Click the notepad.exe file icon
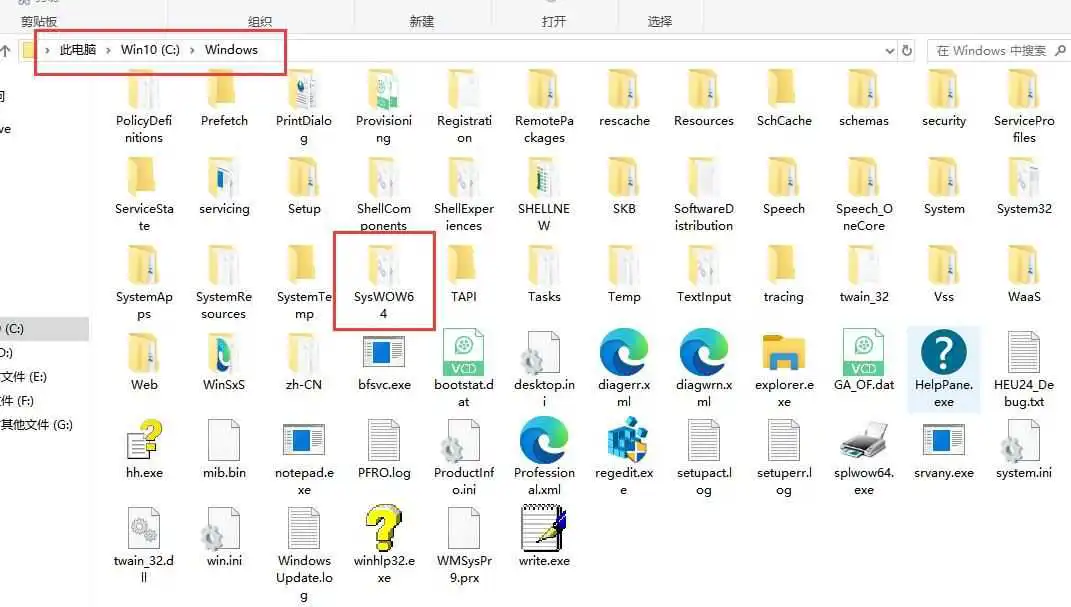 304,440
